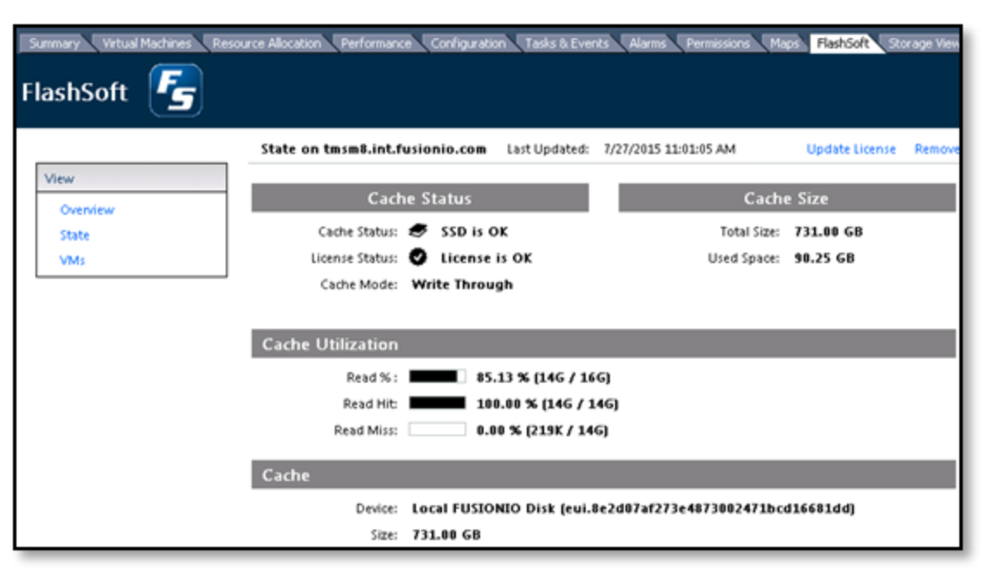Click the active FlashSoft tab
The height and width of the screenshot is (585, 1000).
coord(842,43)
